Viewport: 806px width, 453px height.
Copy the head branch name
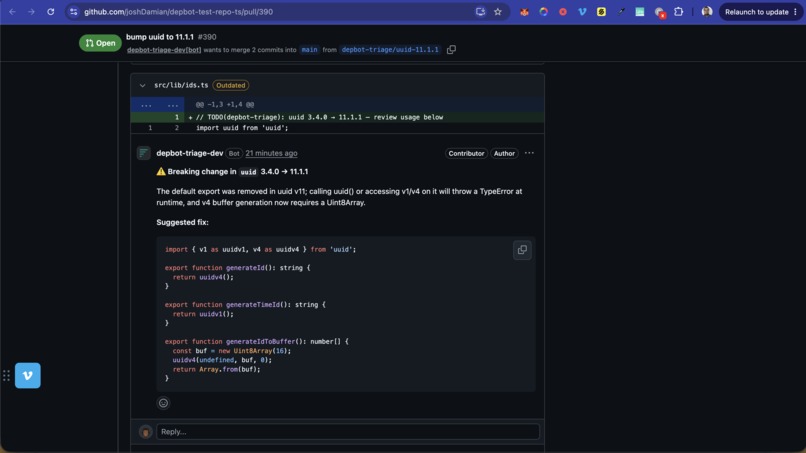coord(451,50)
